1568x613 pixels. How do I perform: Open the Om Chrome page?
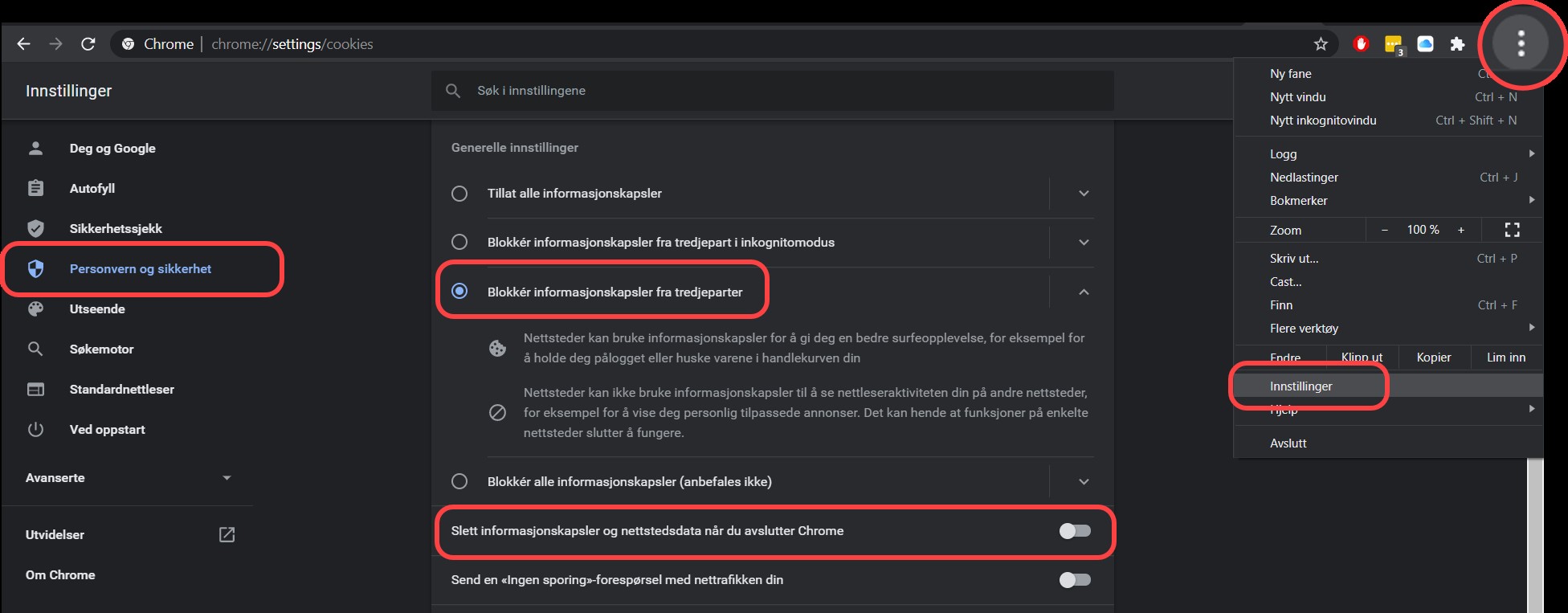click(60, 575)
